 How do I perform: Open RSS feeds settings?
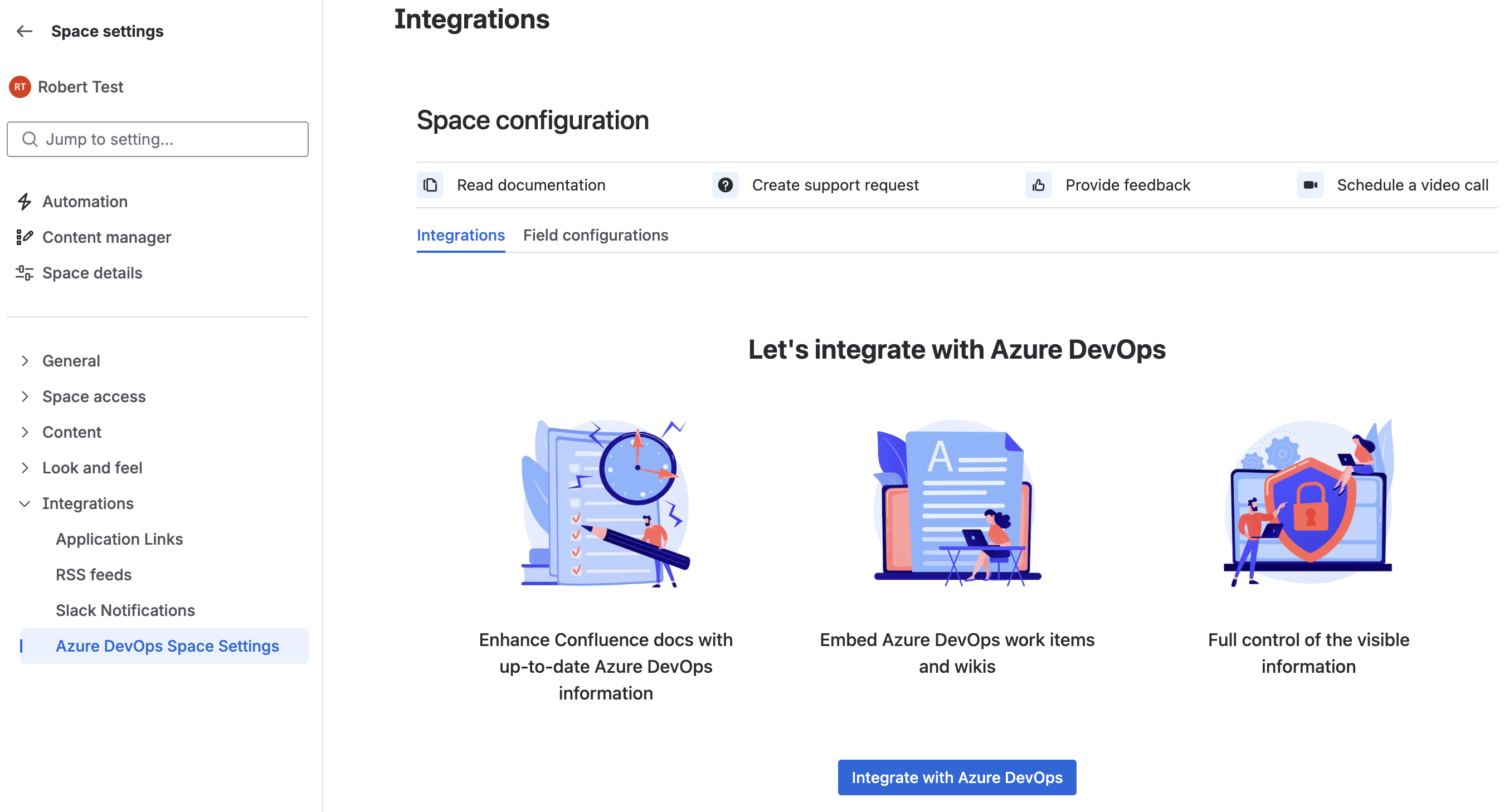(x=94, y=575)
